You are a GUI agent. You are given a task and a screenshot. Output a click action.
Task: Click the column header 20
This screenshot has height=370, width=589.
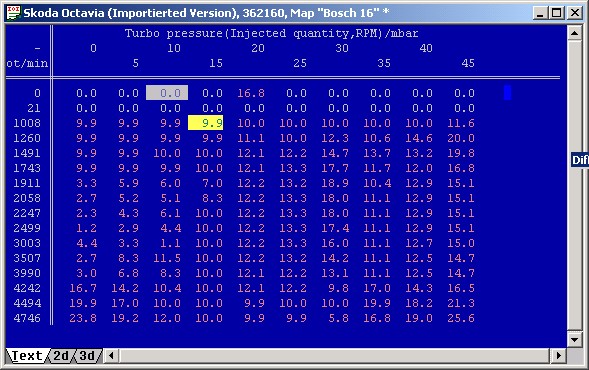pyautogui.click(x=258, y=48)
